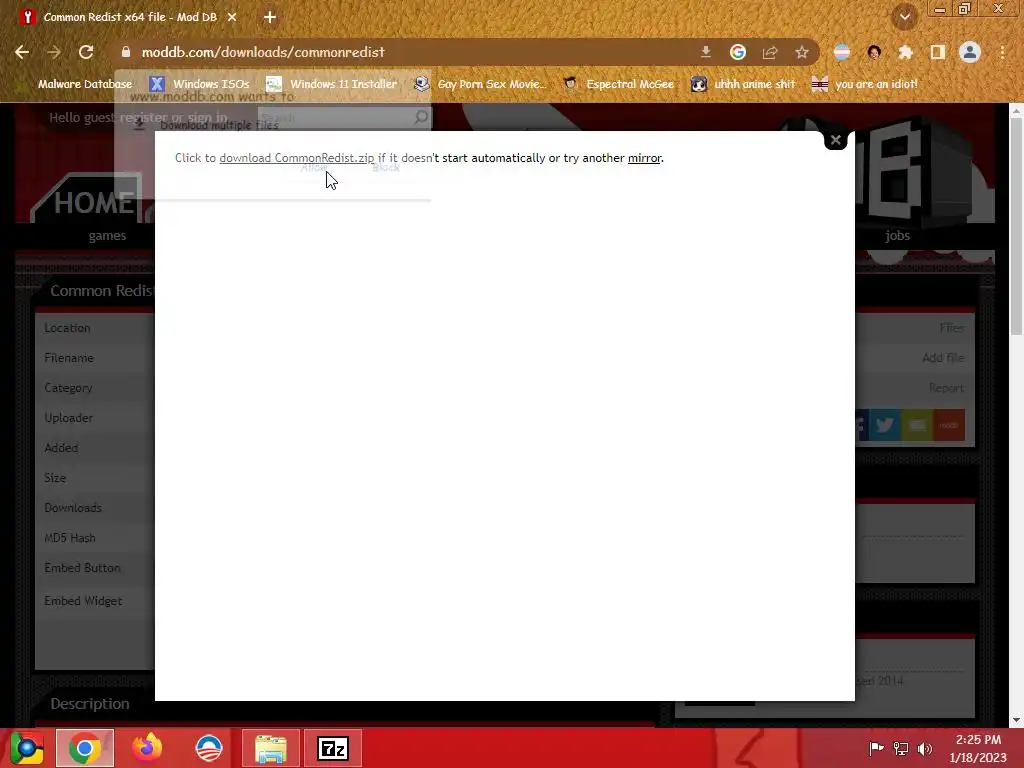The width and height of the screenshot is (1024, 768).
Task: View site information padlock icon
Action: (x=126, y=52)
